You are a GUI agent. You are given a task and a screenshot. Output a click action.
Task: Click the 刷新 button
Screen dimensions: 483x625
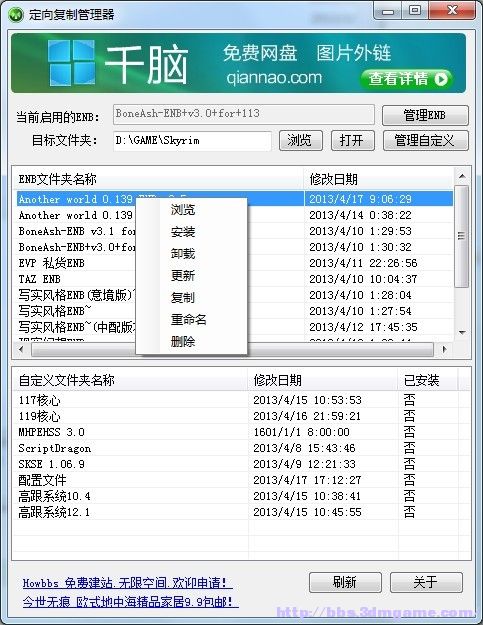click(345, 582)
